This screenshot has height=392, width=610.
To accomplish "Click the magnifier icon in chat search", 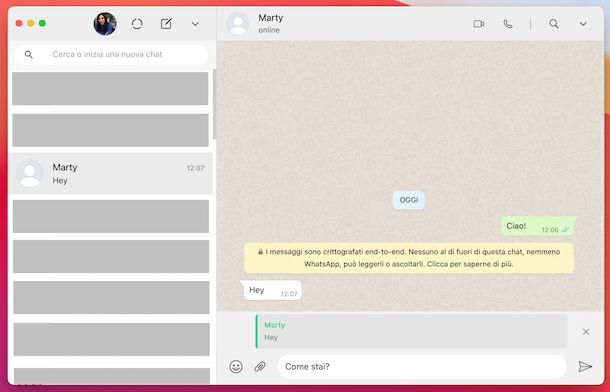I will 28,54.
